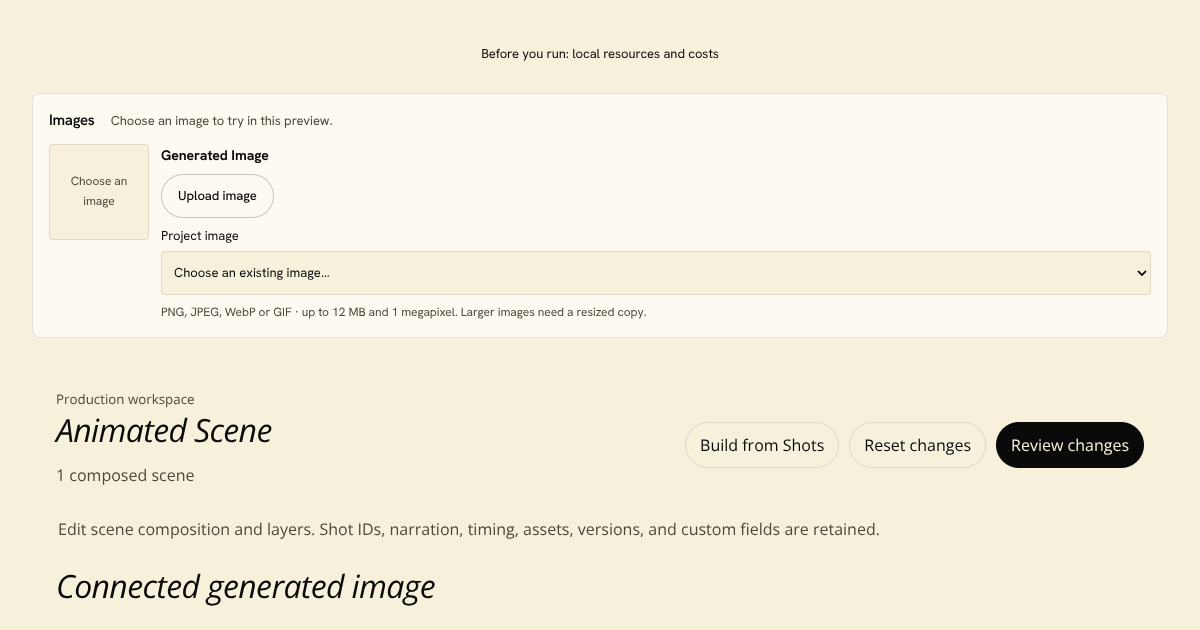1200x630 pixels.
Task: Click the 1 composed scene count text
Action: (125, 475)
